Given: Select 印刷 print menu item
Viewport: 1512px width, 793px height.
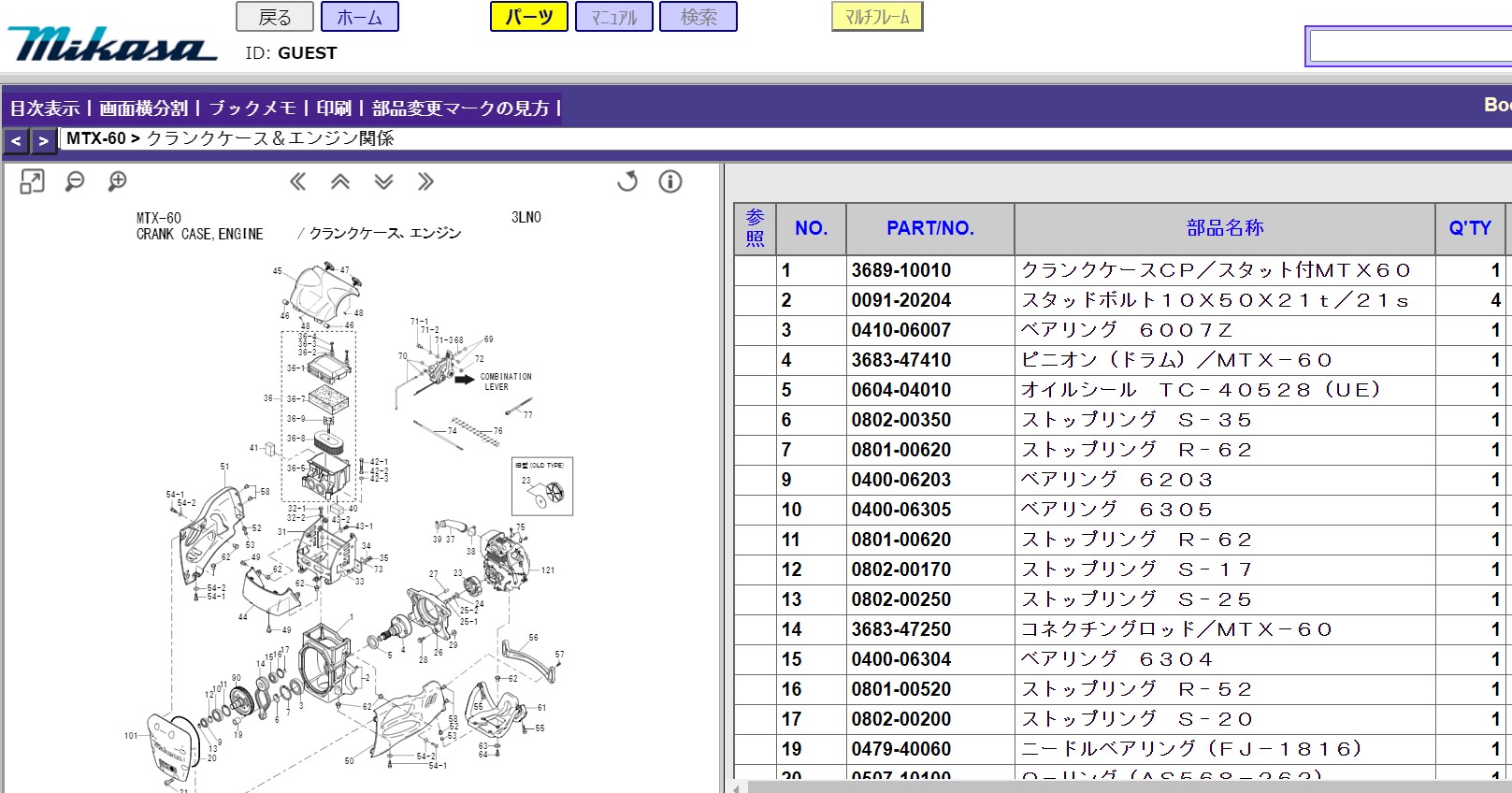Looking at the screenshot, I should tap(334, 108).
